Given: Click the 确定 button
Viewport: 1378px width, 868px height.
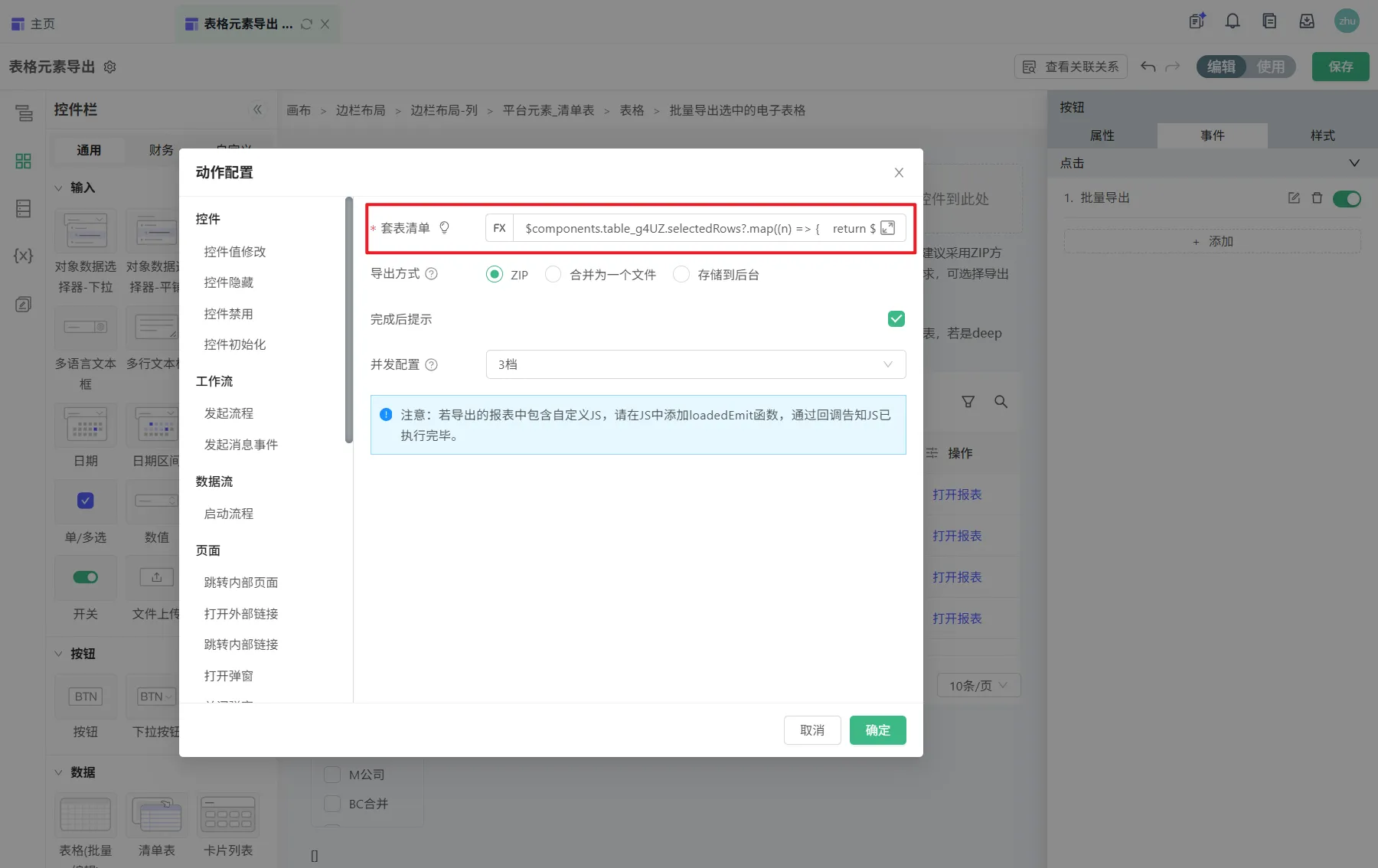Looking at the screenshot, I should point(878,730).
